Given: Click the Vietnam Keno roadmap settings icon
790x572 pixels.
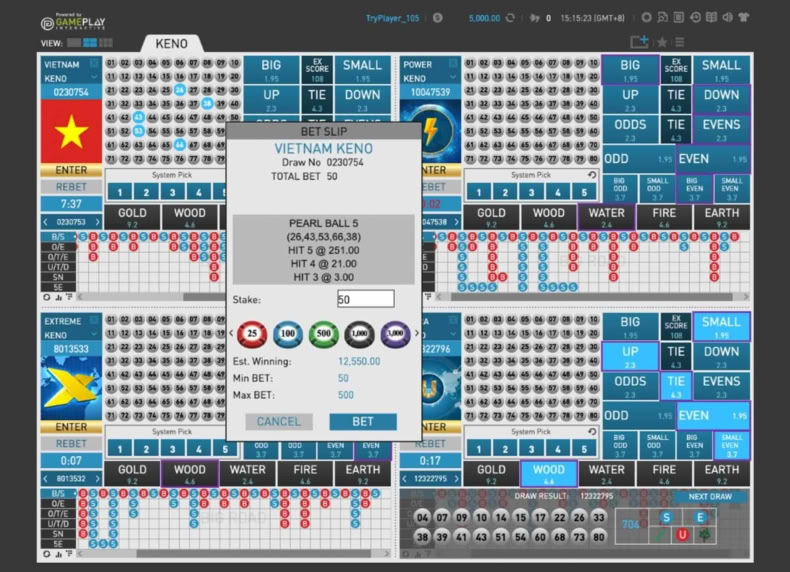Looking at the screenshot, I should (x=46, y=297).
